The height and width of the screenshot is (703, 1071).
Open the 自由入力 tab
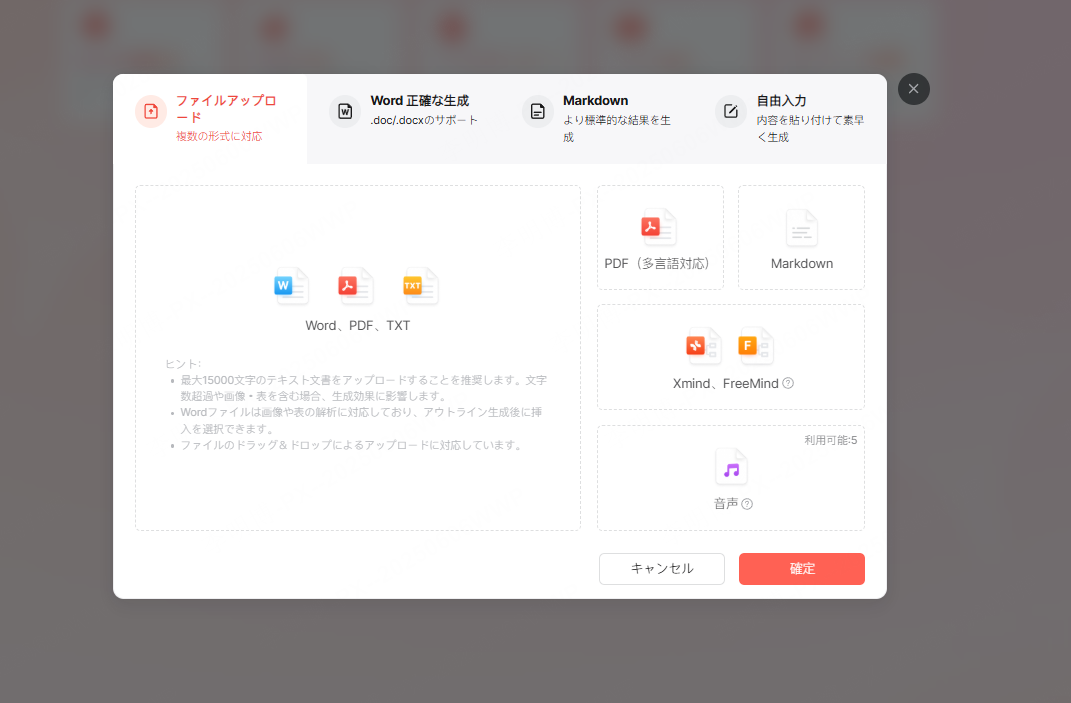click(x=790, y=110)
